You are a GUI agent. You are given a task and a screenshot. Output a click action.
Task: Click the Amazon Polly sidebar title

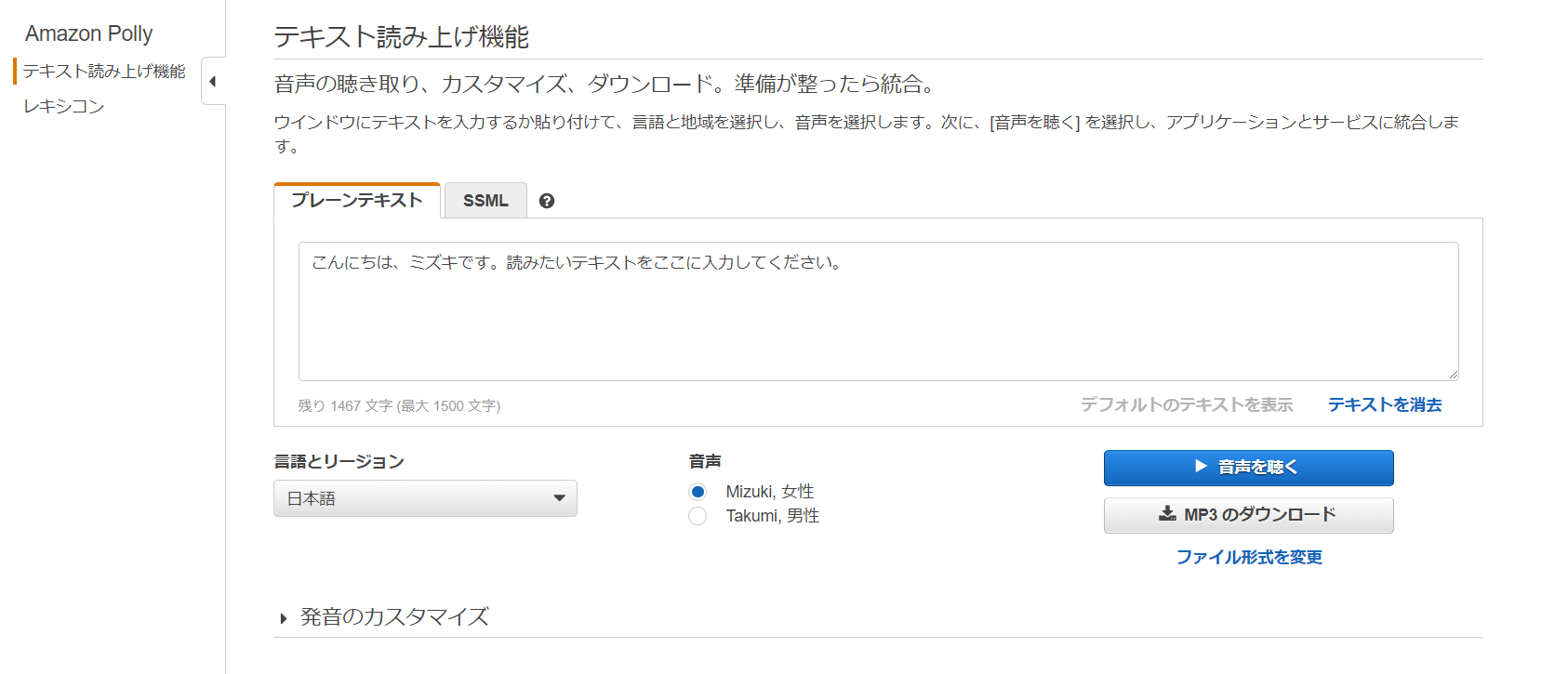click(89, 33)
